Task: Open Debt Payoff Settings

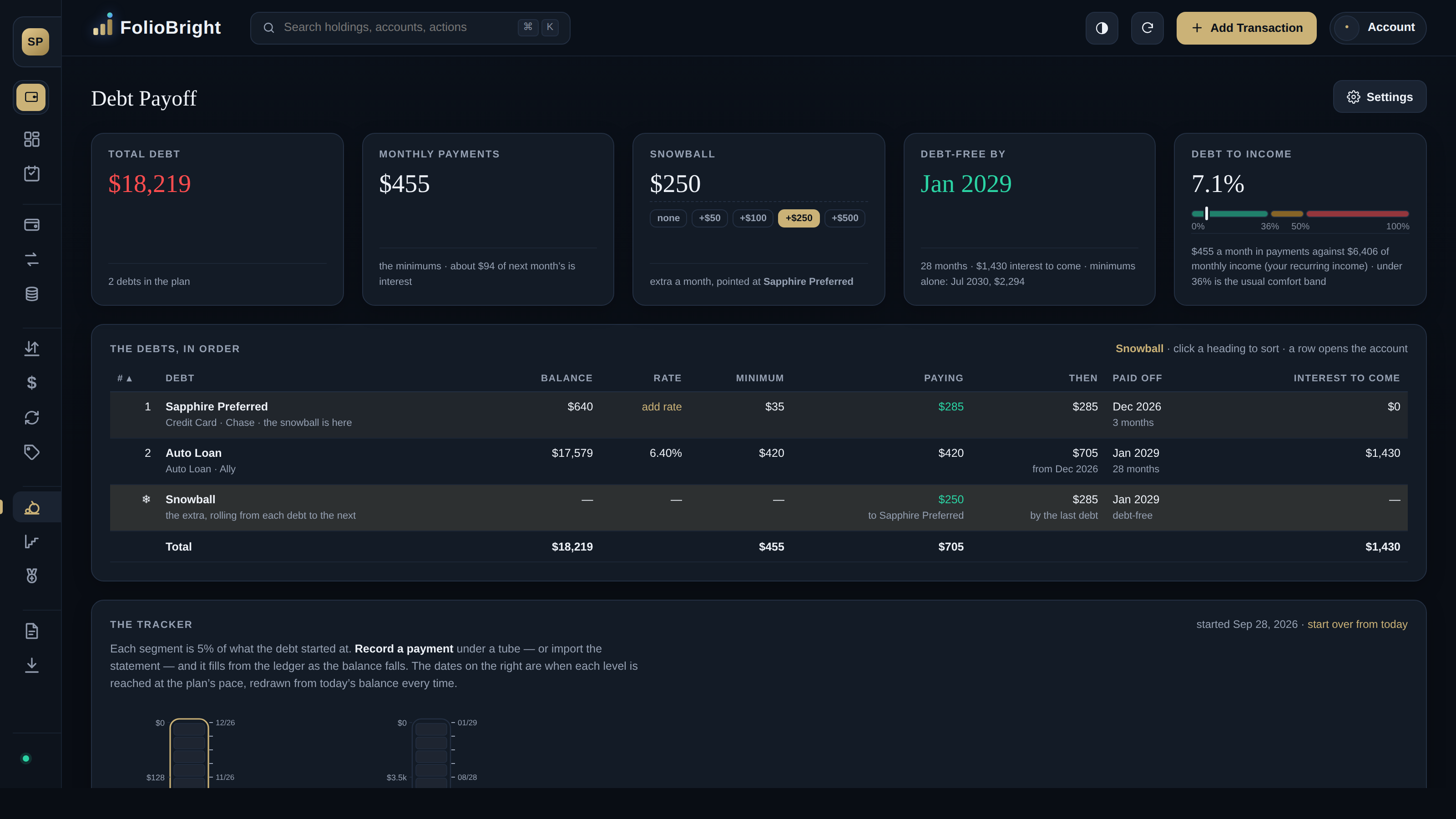Action: coord(1380,96)
